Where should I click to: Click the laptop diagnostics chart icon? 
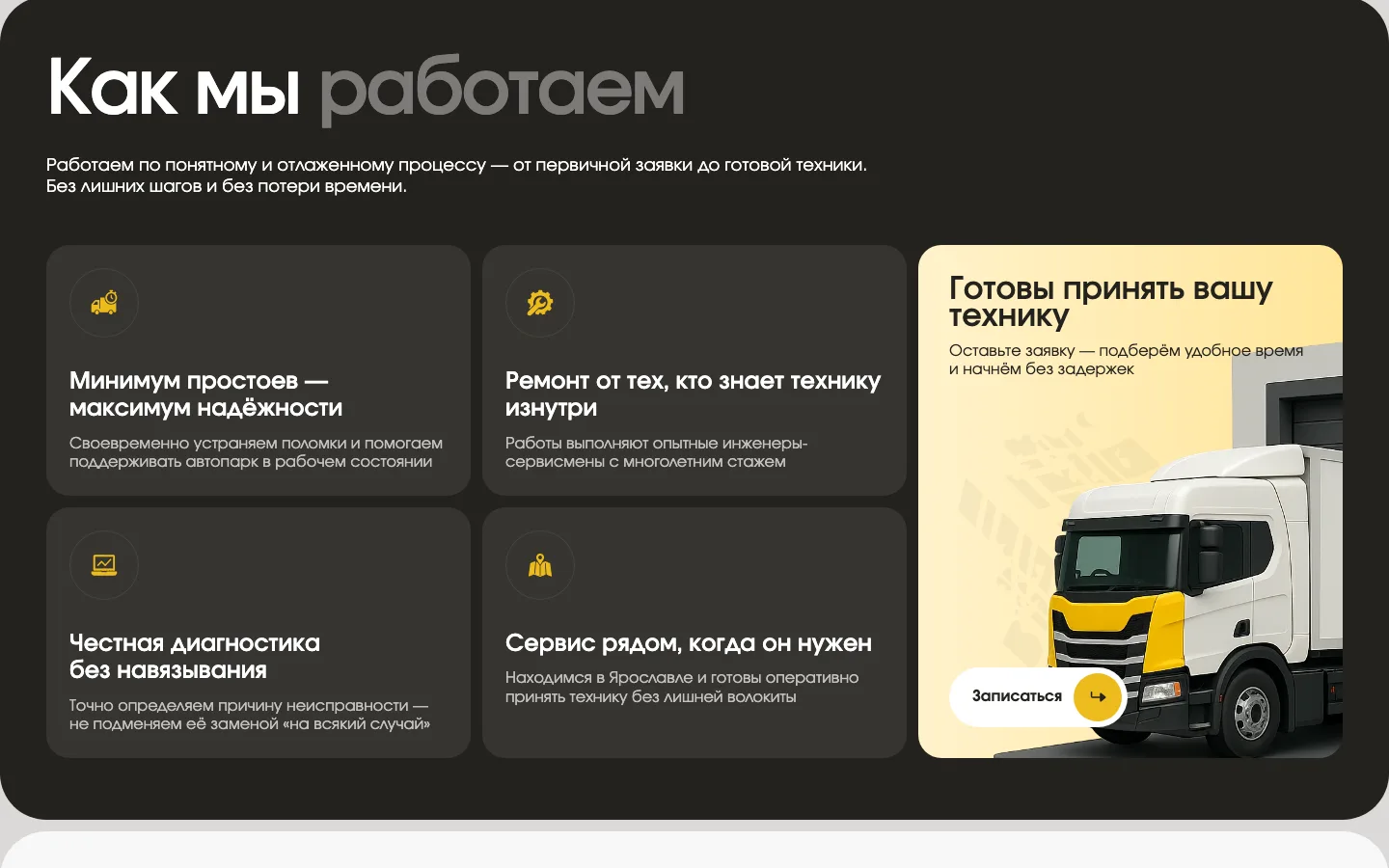[104, 565]
